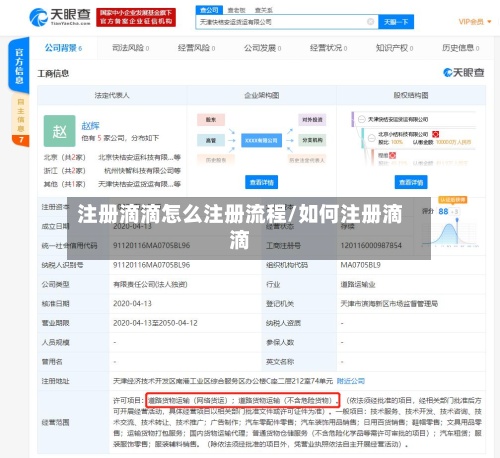This screenshot has width=500, height=458.
Task: Open the 知识产权 tab
Action: 394,48
